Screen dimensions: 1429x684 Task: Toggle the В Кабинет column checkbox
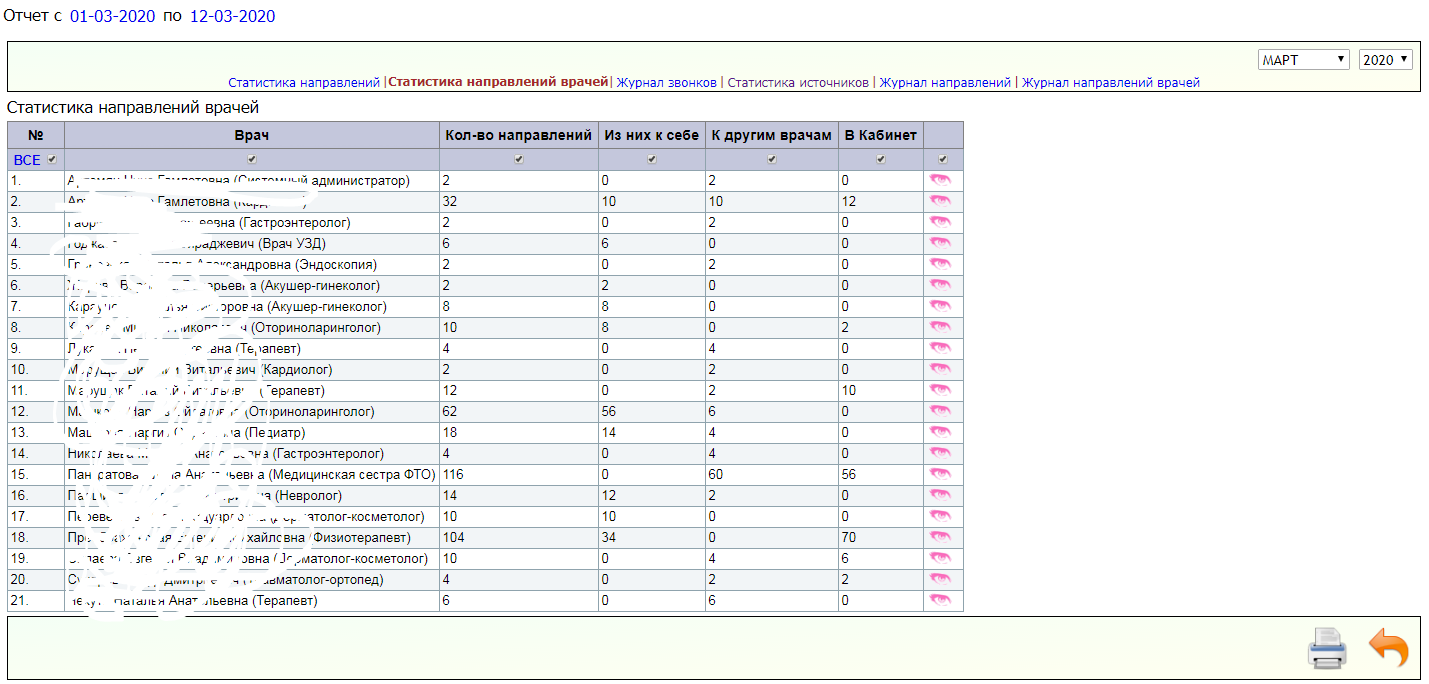(880, 160)
